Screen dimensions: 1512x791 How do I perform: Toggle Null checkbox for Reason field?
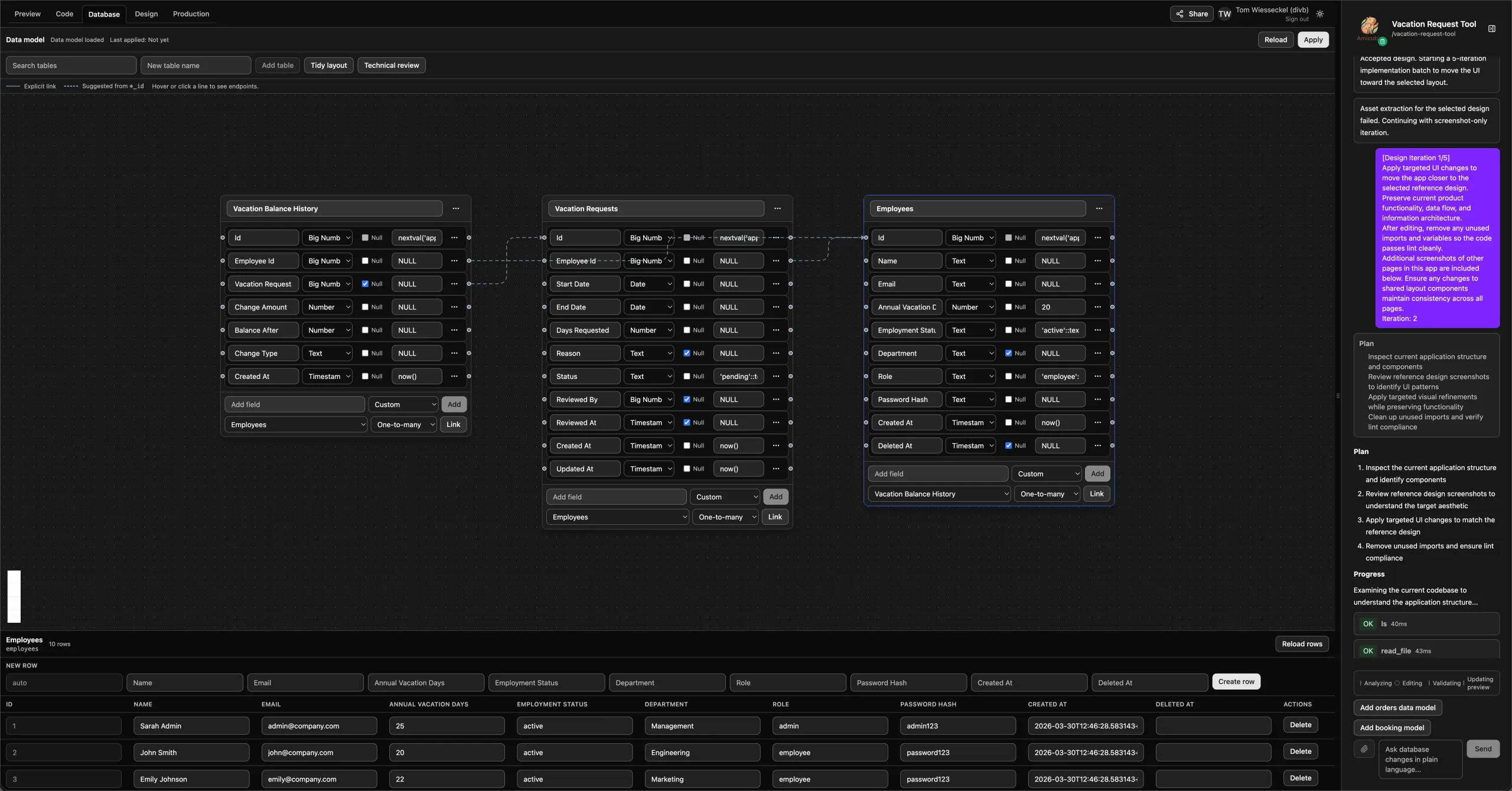686,353
